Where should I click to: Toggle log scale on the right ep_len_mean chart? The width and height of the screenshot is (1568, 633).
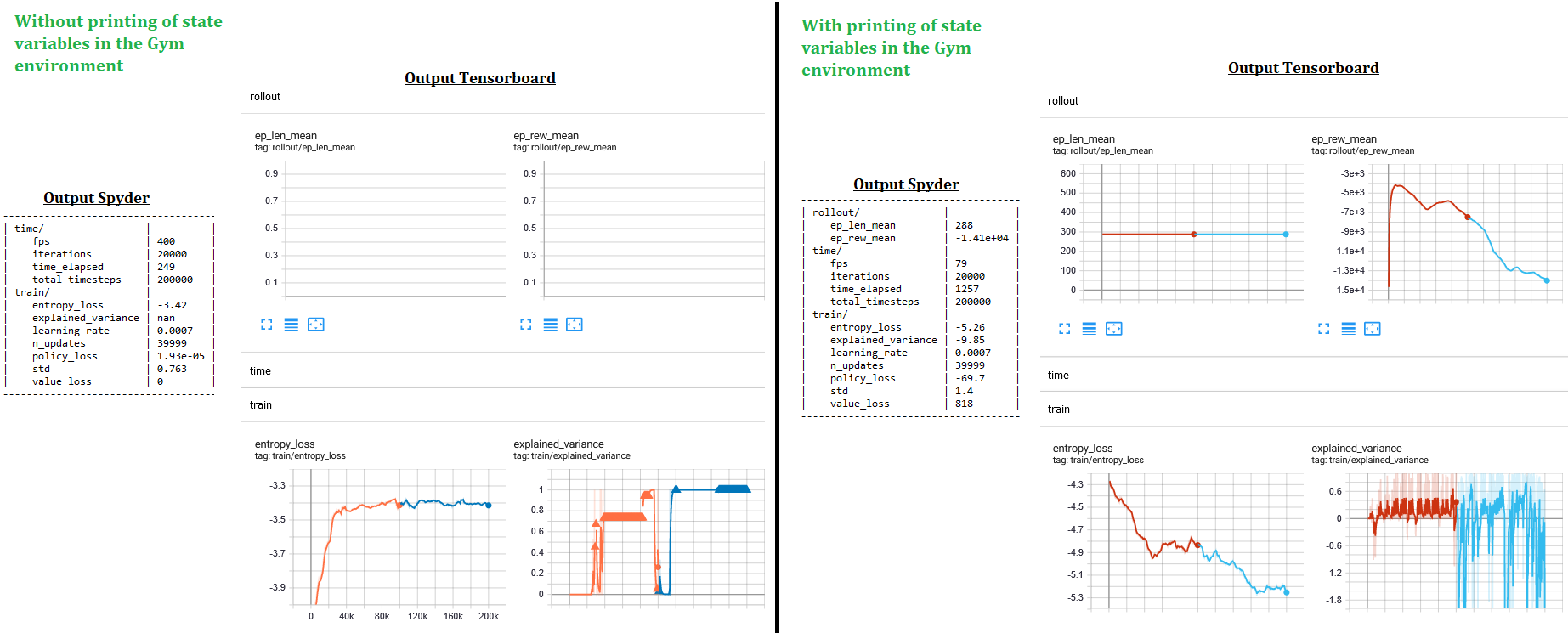[1090, 329]
